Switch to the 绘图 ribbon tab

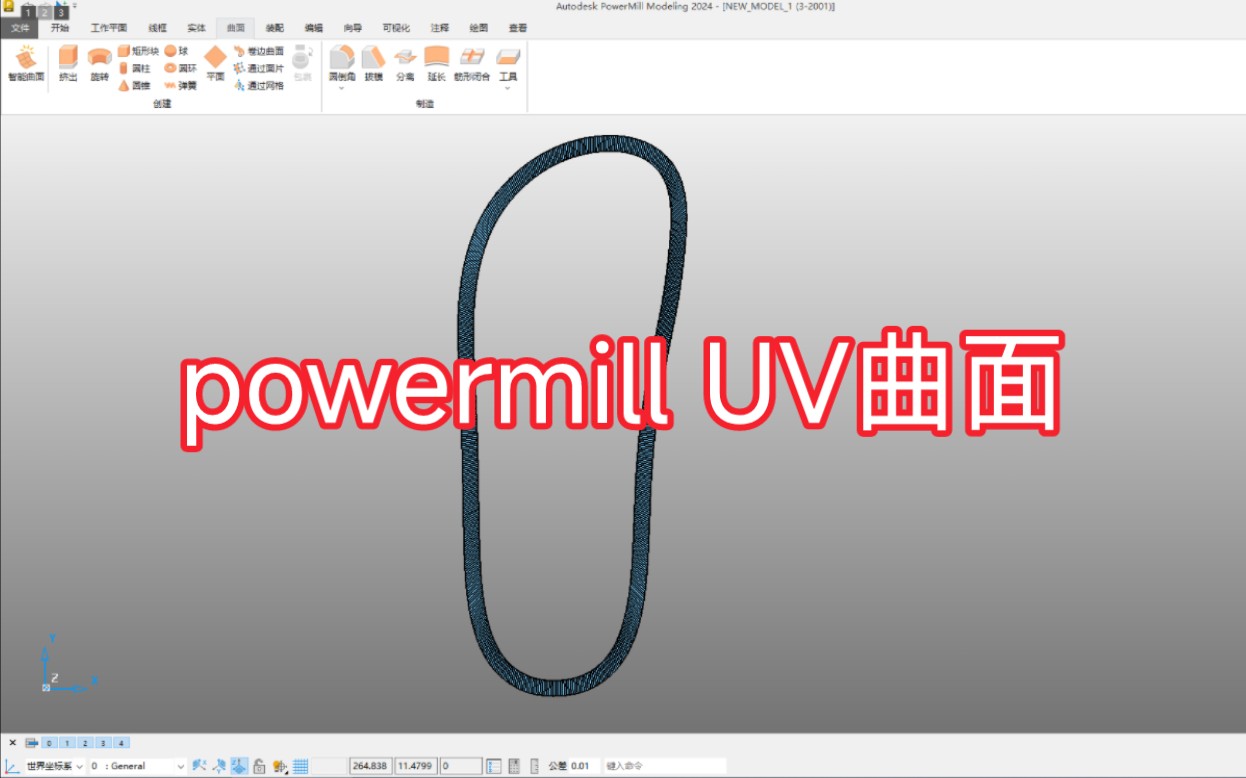(479, 28)
